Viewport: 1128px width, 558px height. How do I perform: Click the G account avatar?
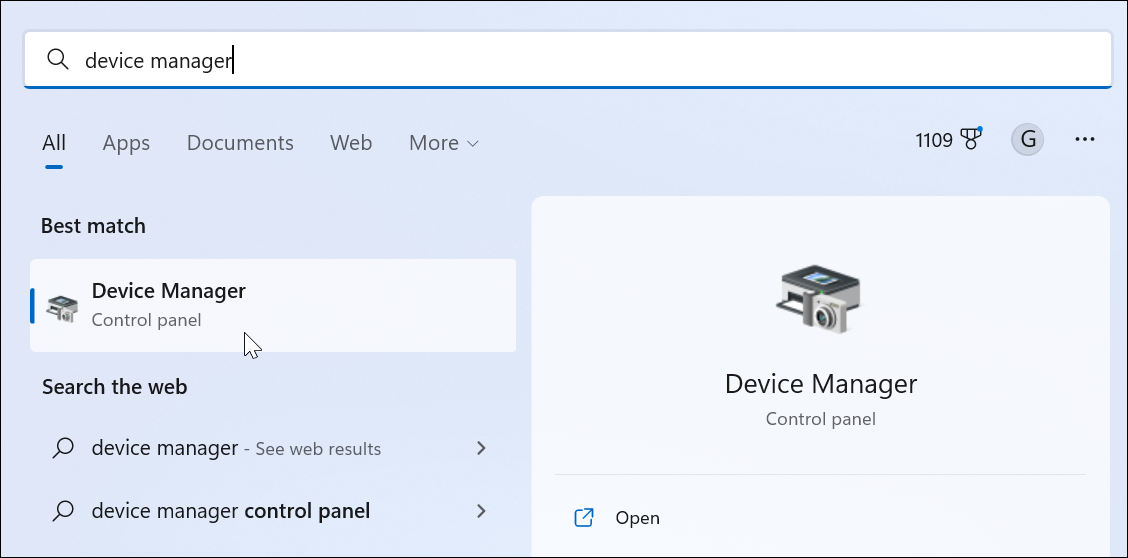pos(1027,140)
